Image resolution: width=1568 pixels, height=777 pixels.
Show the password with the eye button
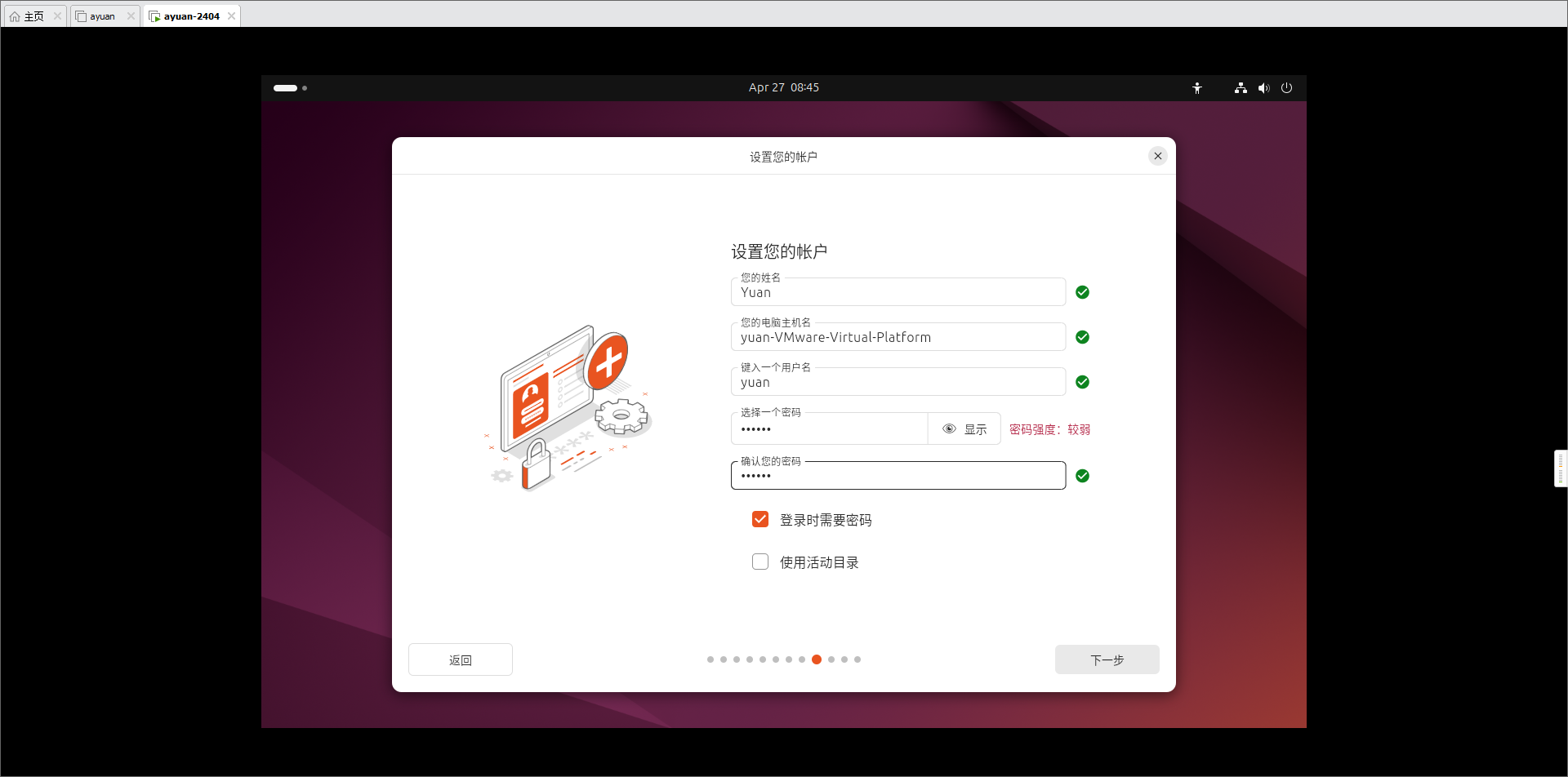click(x=964, y=428)
